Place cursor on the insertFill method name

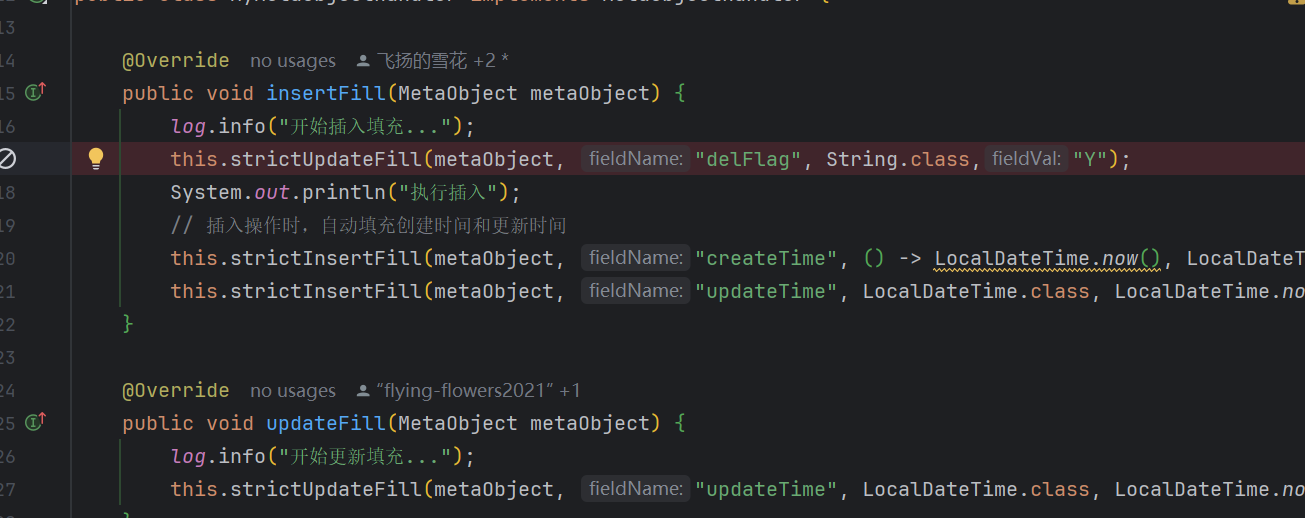pos(325,93)
